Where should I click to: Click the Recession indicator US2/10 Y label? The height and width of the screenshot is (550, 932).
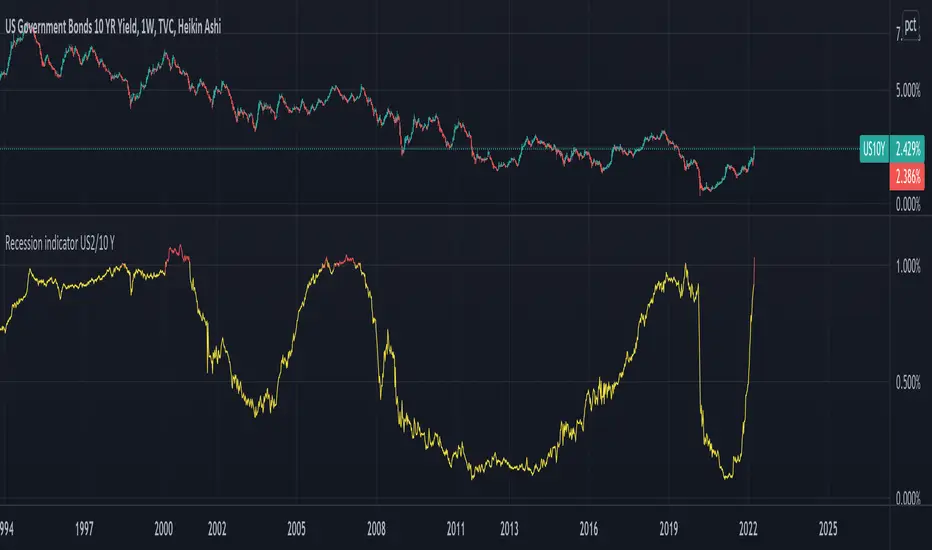point(59,243)
